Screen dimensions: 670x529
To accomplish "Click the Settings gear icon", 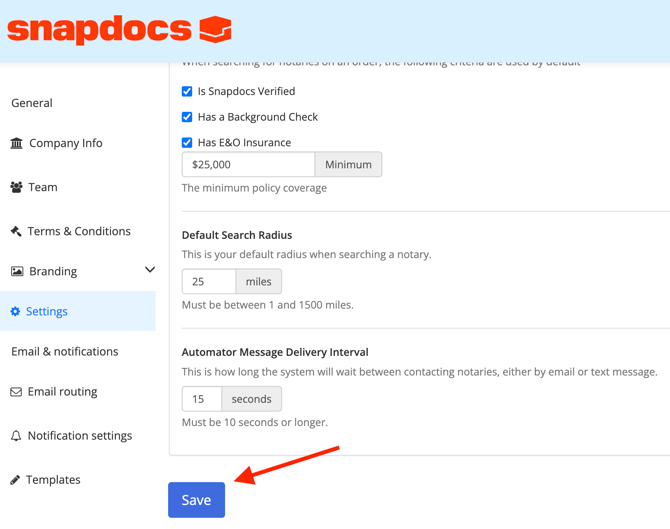I will pyautogui.click(x=15, y=312).
